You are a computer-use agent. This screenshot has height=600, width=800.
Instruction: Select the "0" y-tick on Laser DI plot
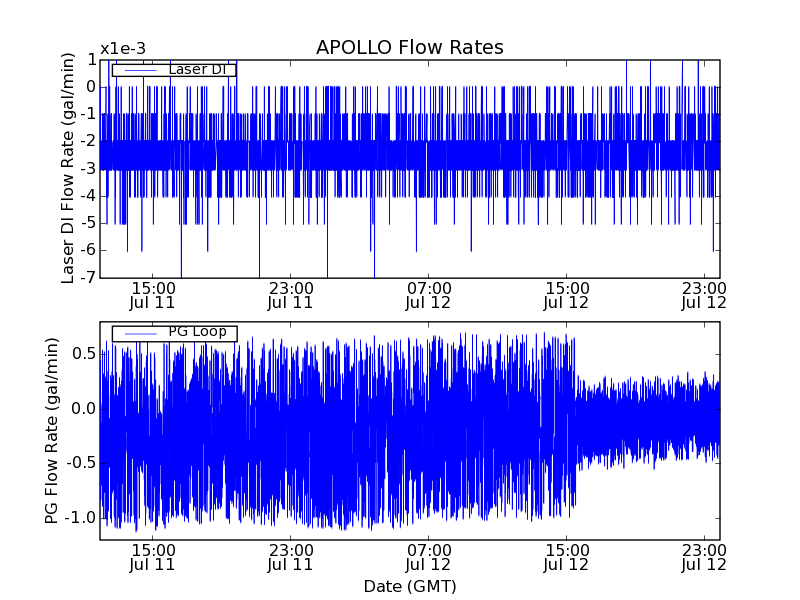pos(91,87)
